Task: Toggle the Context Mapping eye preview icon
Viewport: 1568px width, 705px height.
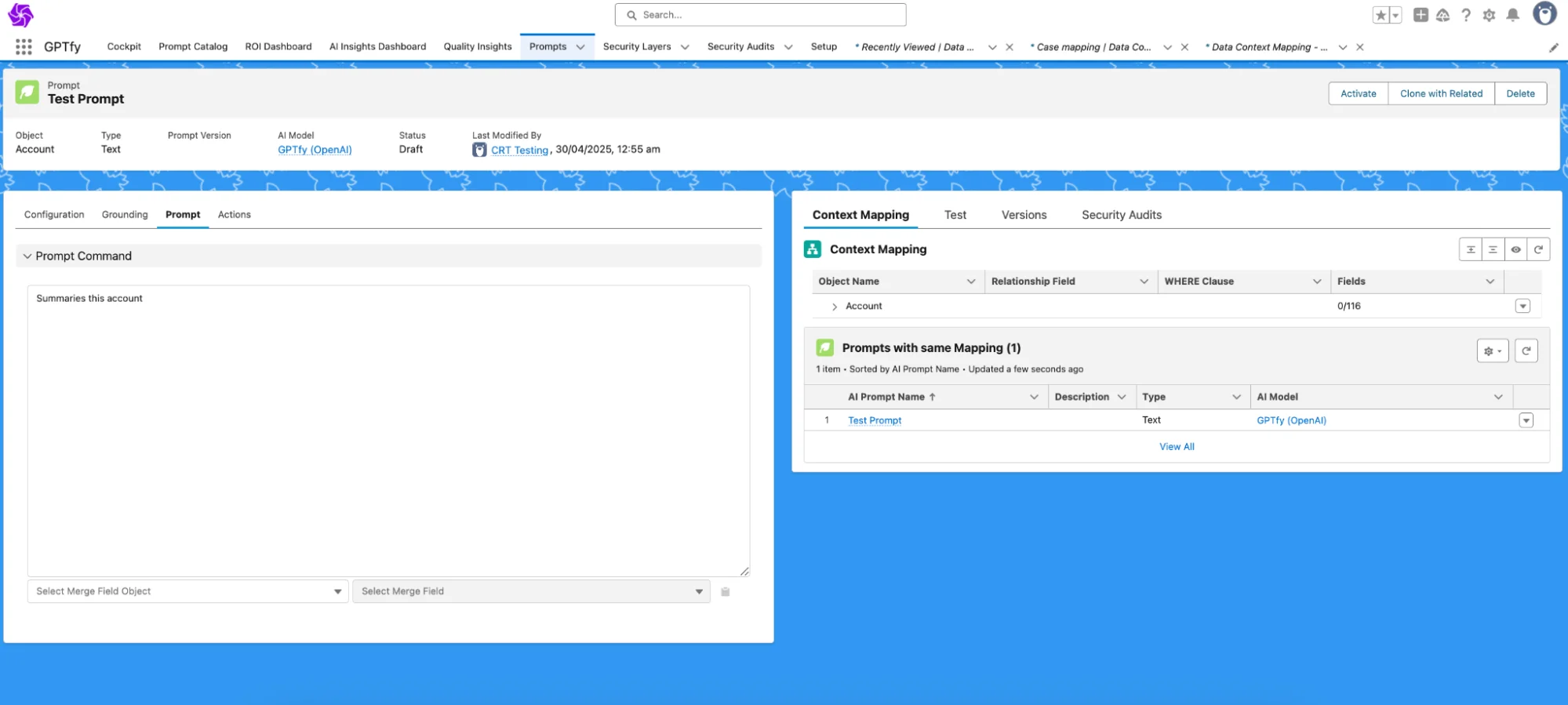Action: tap(1515, 249)
